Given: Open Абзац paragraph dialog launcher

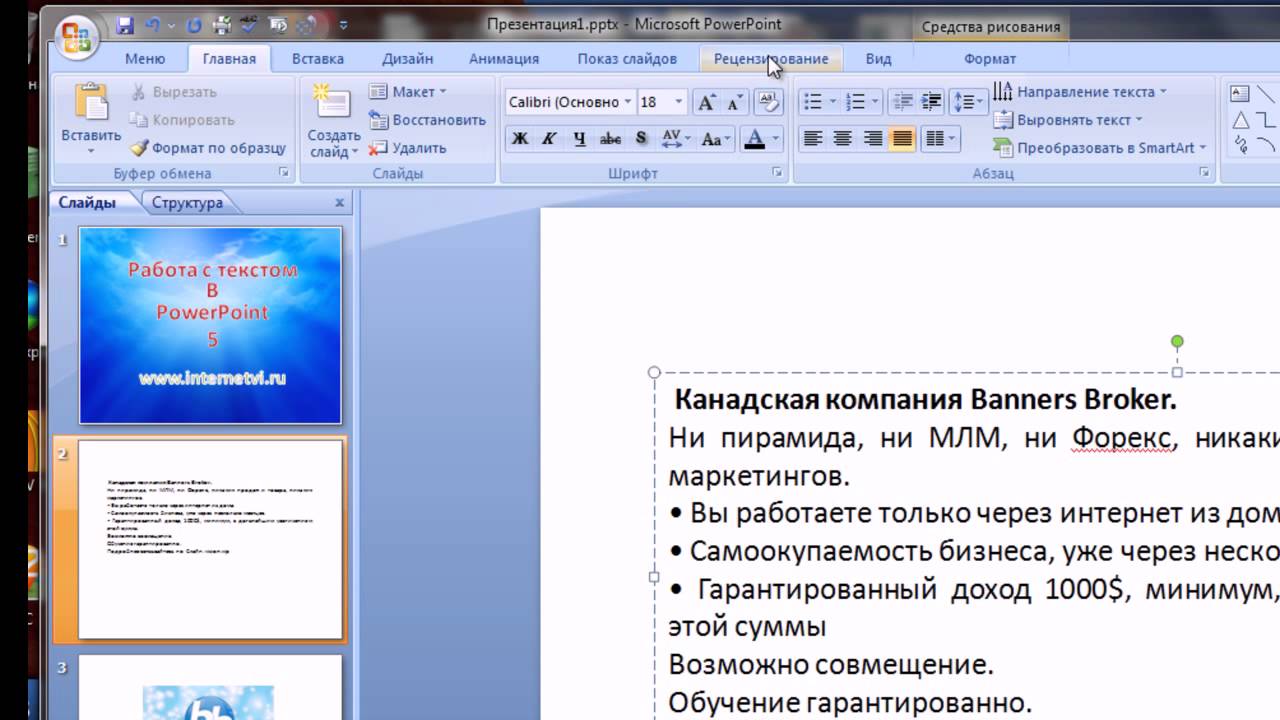Looking at the screenshot, I should [1204, 173].
